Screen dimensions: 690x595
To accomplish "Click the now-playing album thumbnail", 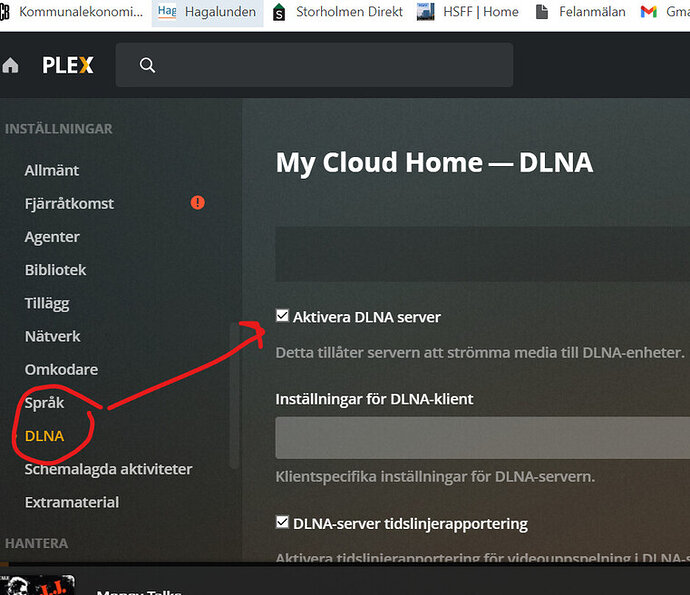I will tap(37, 585).
